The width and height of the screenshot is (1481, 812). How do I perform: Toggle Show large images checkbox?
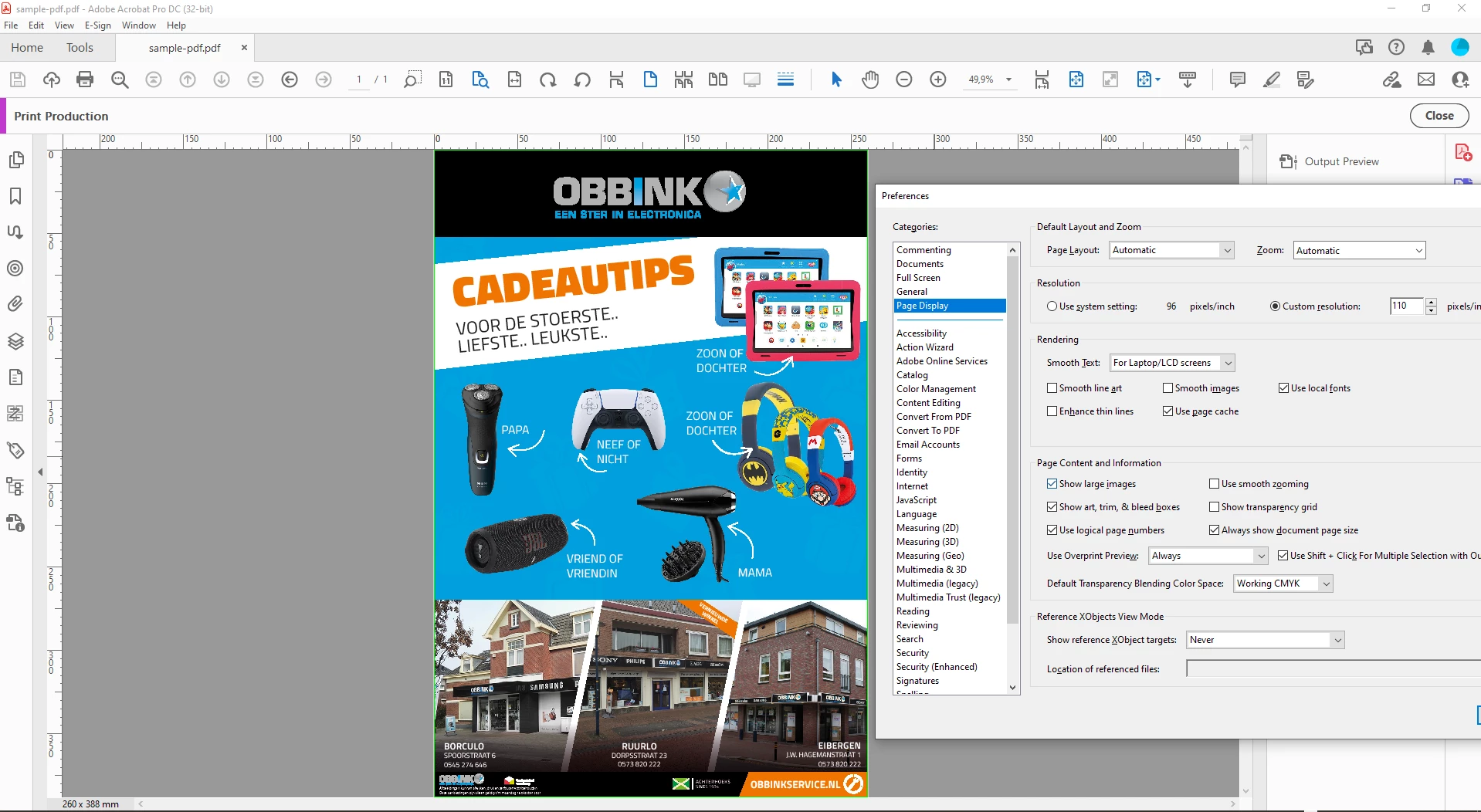tap(1052, 484)
